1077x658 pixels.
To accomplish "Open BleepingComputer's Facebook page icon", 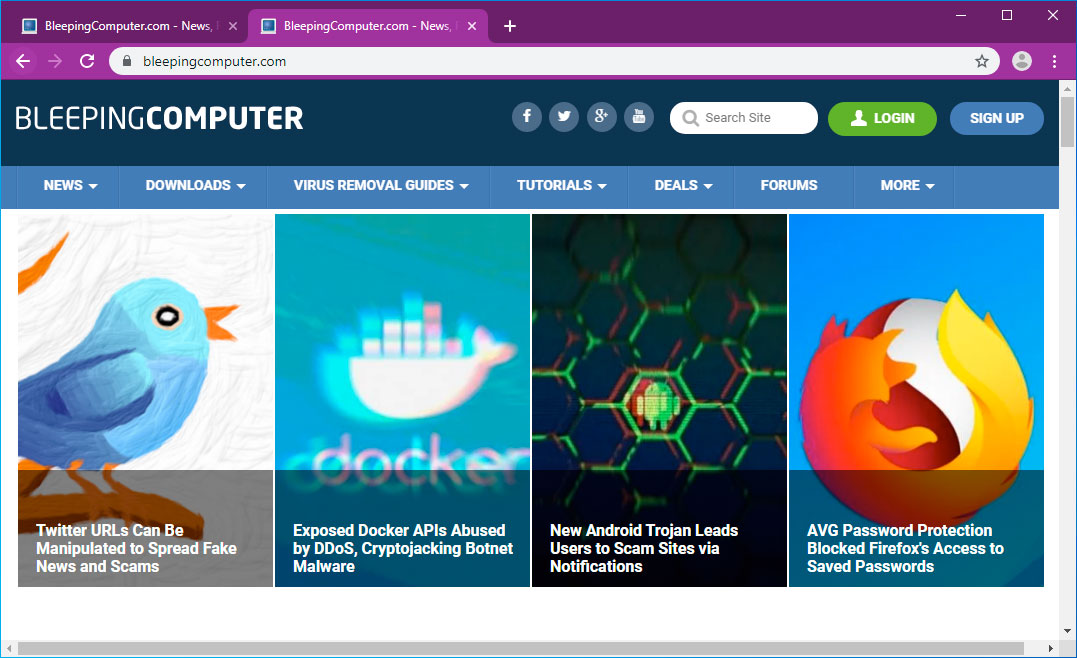I will [x=527, y=117].
